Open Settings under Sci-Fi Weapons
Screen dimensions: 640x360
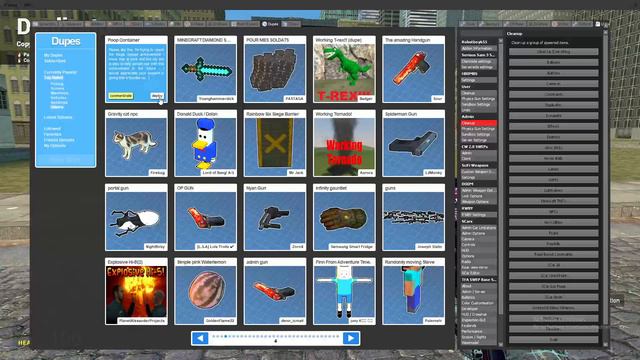coord(478,178)
